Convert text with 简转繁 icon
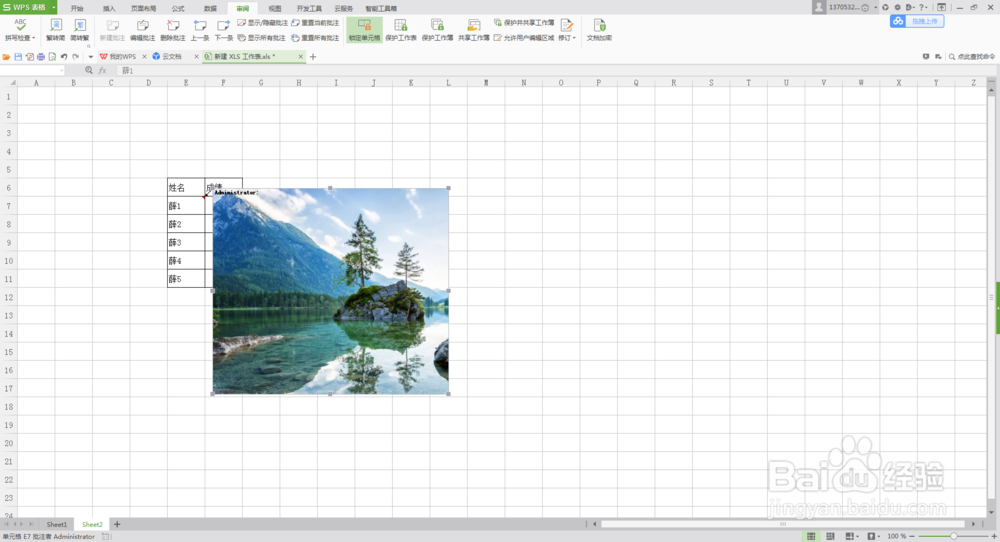This screenshot has width=1000, height=542. click(80, 30)
